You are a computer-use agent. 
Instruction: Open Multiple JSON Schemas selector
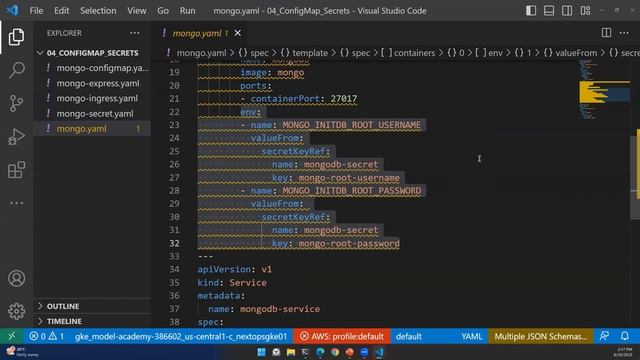pyautogui.click(x=540, y=336)
